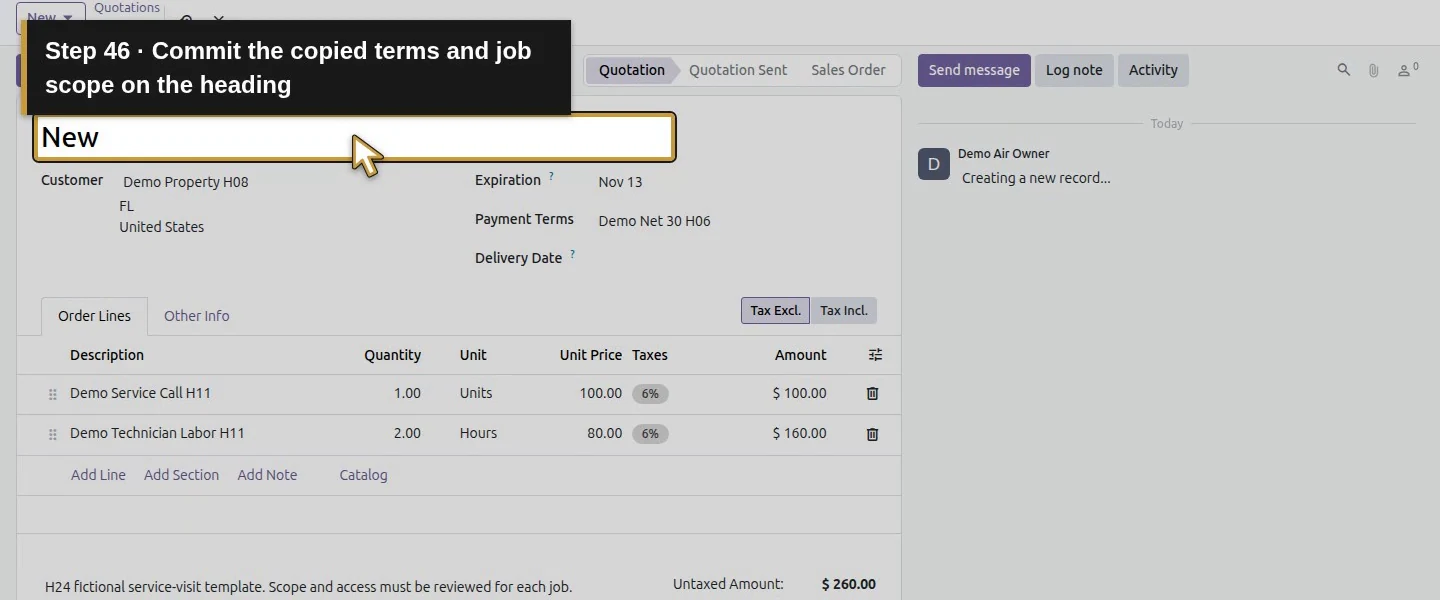Click the Untaxed Amount $ 260.00 total
Image resolution: width=1440 pixels, height=600 pixels.
(x=848, y=584)
